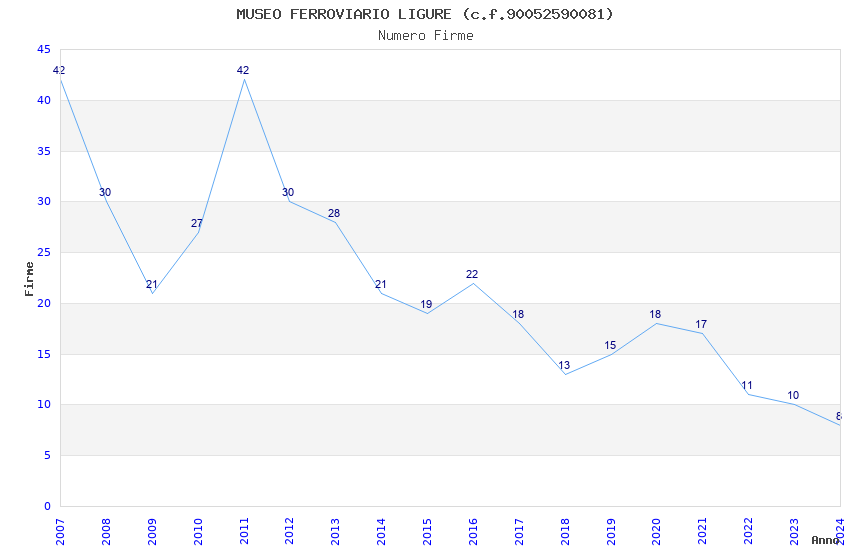Viewport: 850px width, 550px height.
Task: Select the 2020 data label 18
Action: [655, 314]
